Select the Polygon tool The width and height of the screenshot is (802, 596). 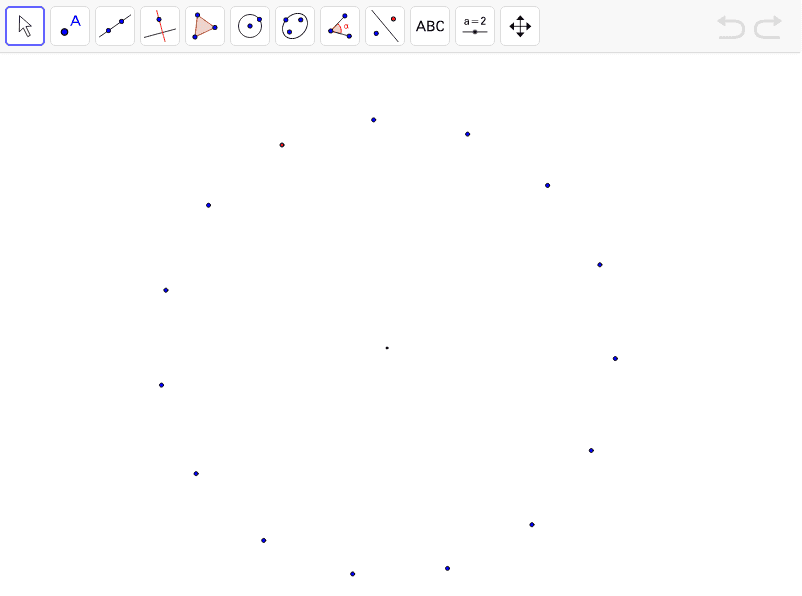(x=204, y=26)
